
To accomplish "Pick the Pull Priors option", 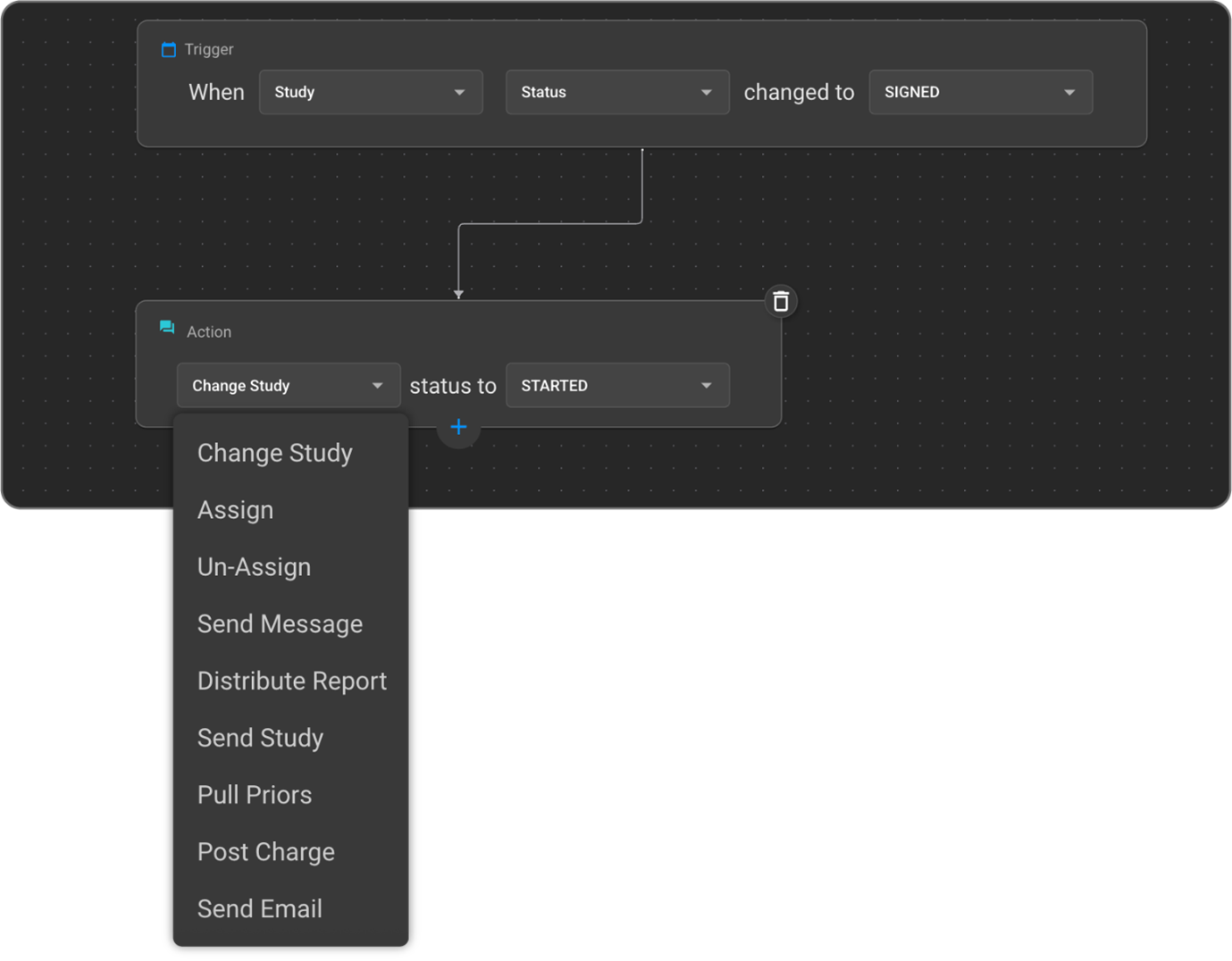I will coord(255,796).
